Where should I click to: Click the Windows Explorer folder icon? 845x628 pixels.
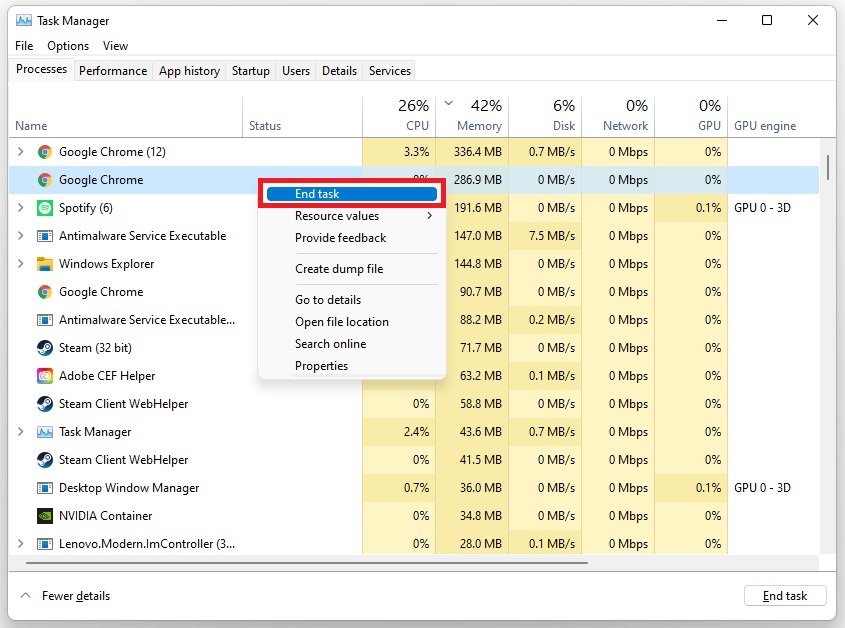click(44, 264)
